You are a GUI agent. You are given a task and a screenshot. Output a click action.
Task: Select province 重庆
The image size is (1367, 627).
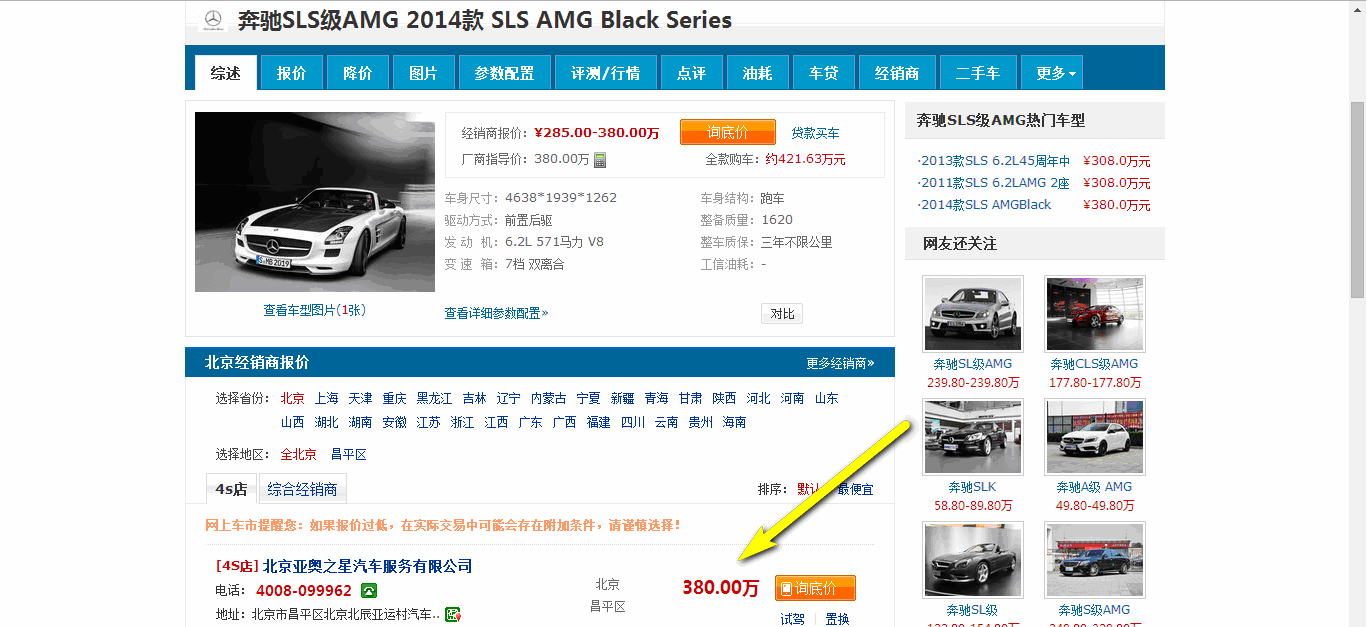(x=395, y=398)
